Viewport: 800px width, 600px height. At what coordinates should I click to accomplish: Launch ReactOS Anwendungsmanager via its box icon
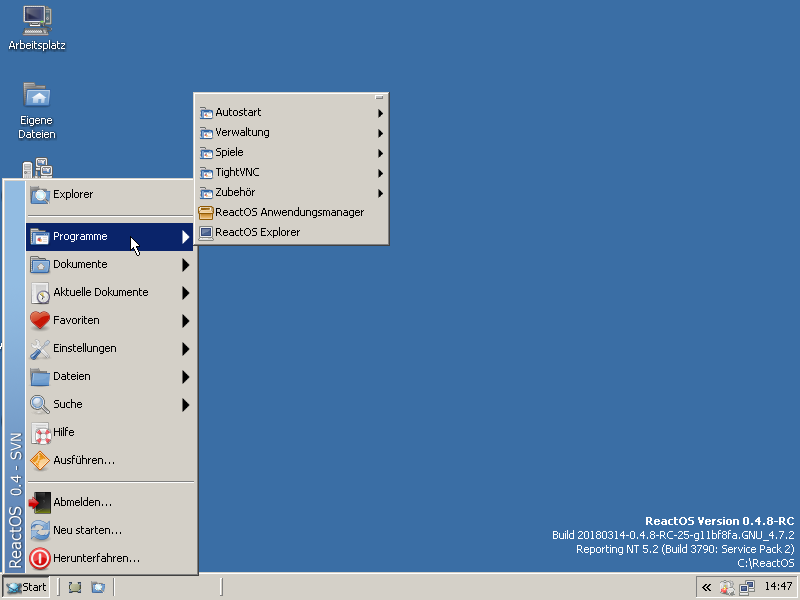(206, 212)
